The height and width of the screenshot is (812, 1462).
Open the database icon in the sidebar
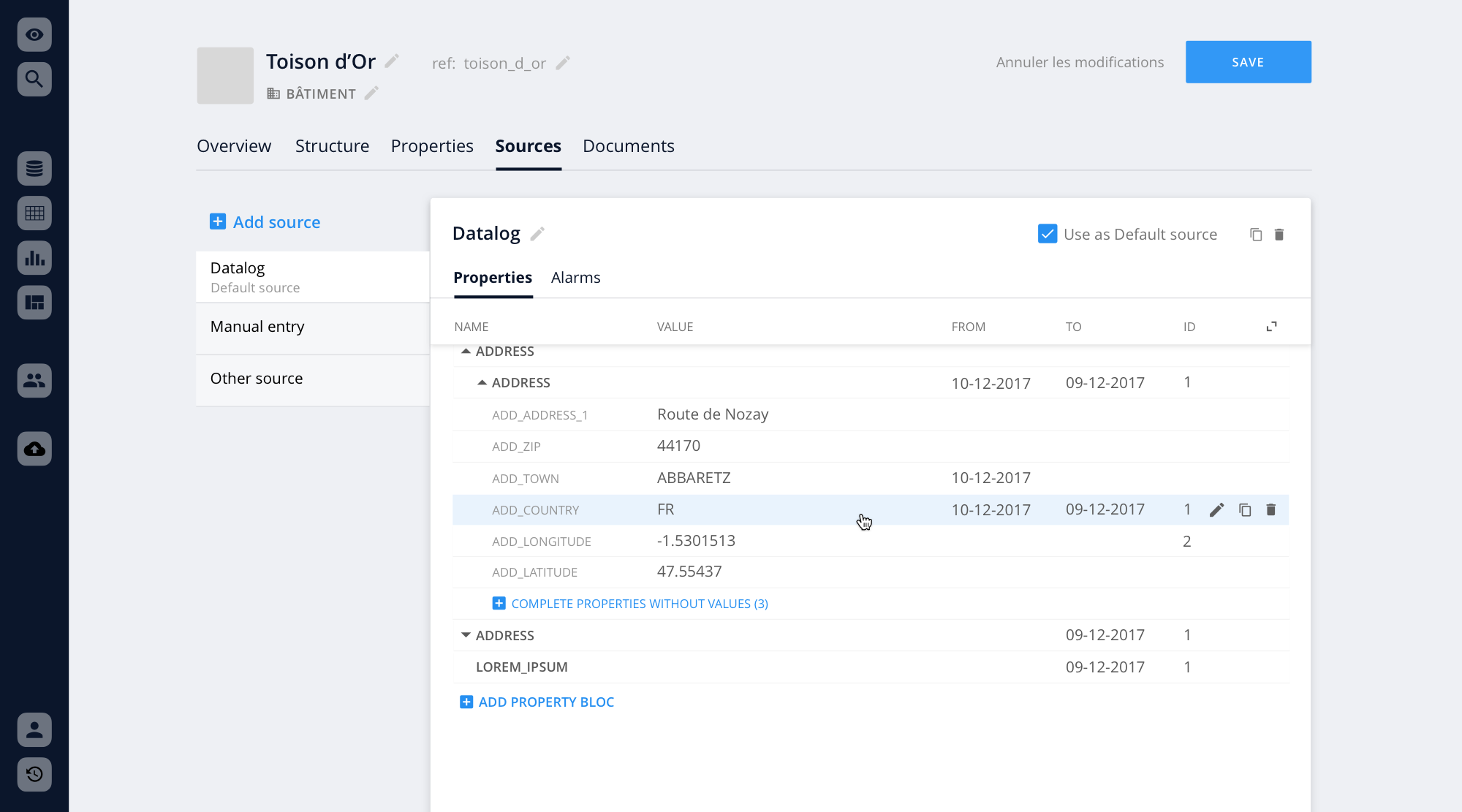click(x=34, y=169)
